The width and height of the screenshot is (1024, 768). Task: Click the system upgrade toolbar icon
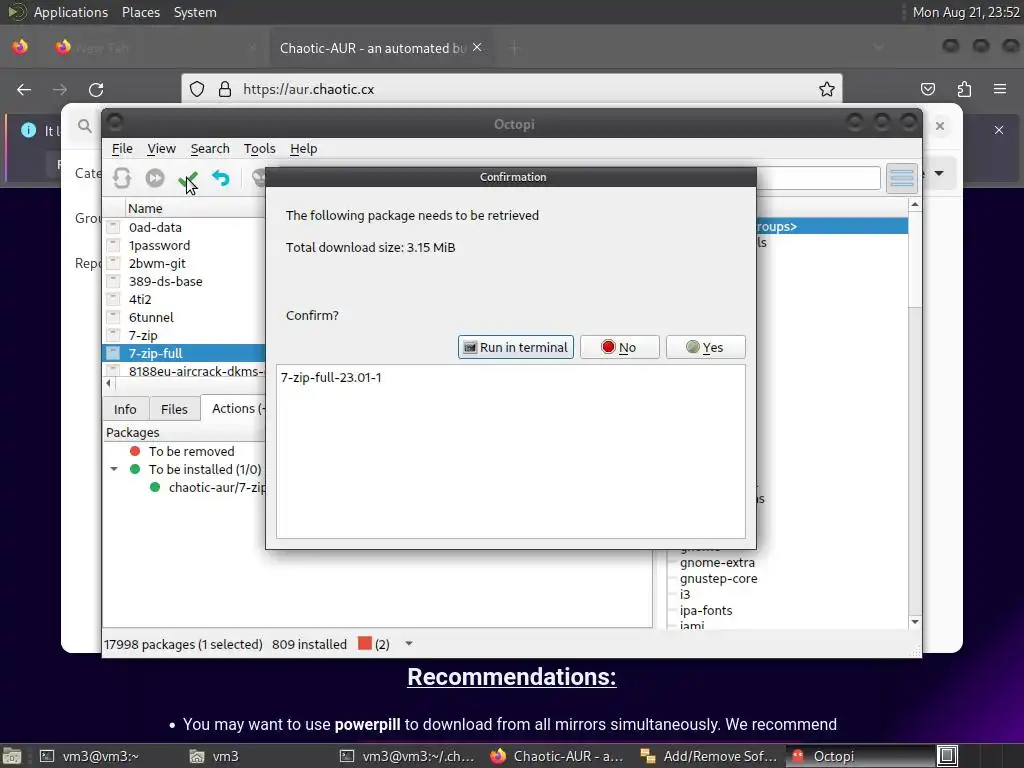pos(155,178)
